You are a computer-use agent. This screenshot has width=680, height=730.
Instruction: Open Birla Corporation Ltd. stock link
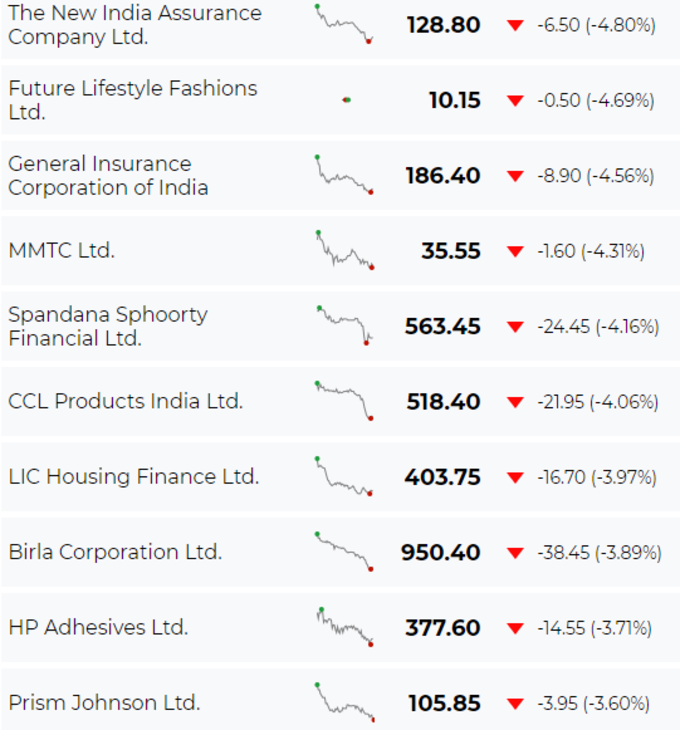(x=115, y=552)
